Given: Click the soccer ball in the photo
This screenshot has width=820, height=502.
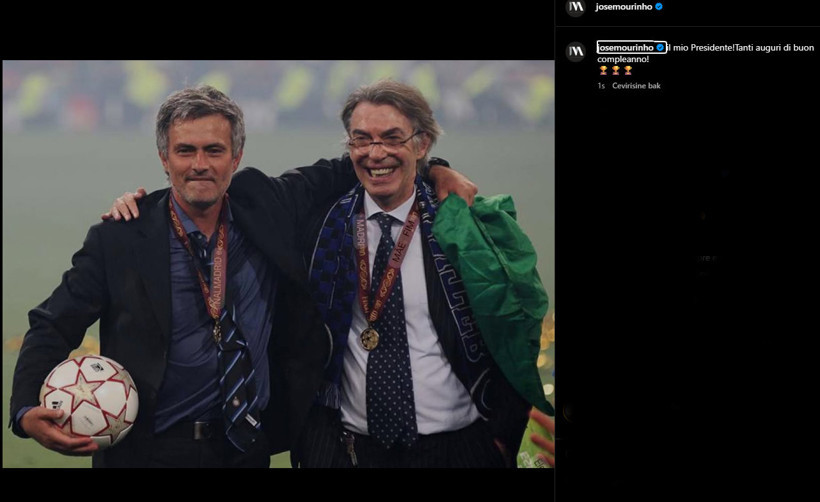Looking at the screenshot, I should [x=88, y=400].
